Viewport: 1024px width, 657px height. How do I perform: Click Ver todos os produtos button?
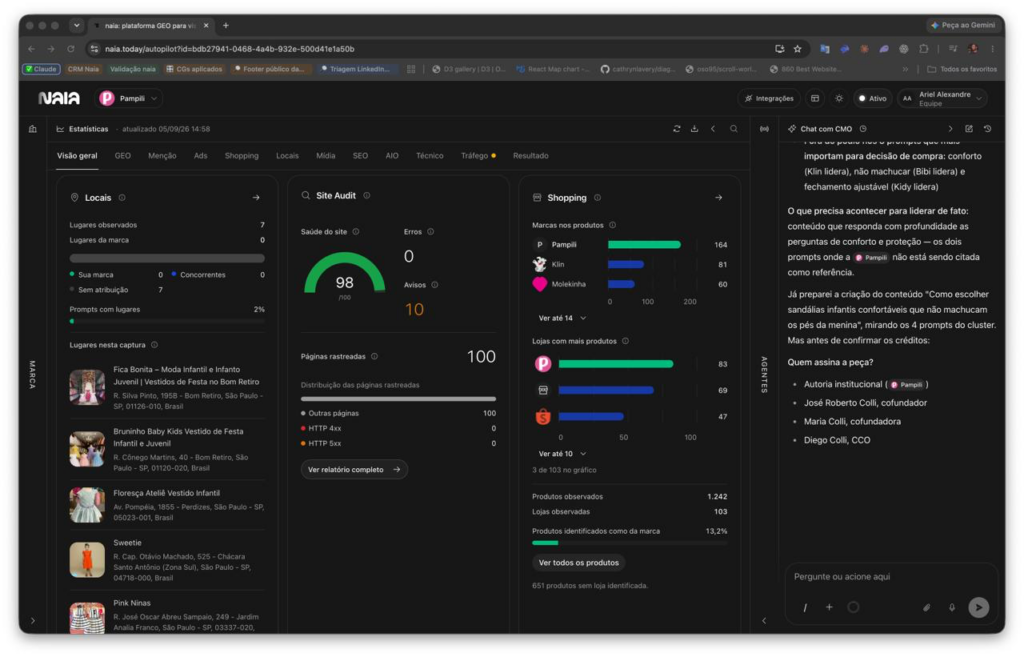[579, 562]
